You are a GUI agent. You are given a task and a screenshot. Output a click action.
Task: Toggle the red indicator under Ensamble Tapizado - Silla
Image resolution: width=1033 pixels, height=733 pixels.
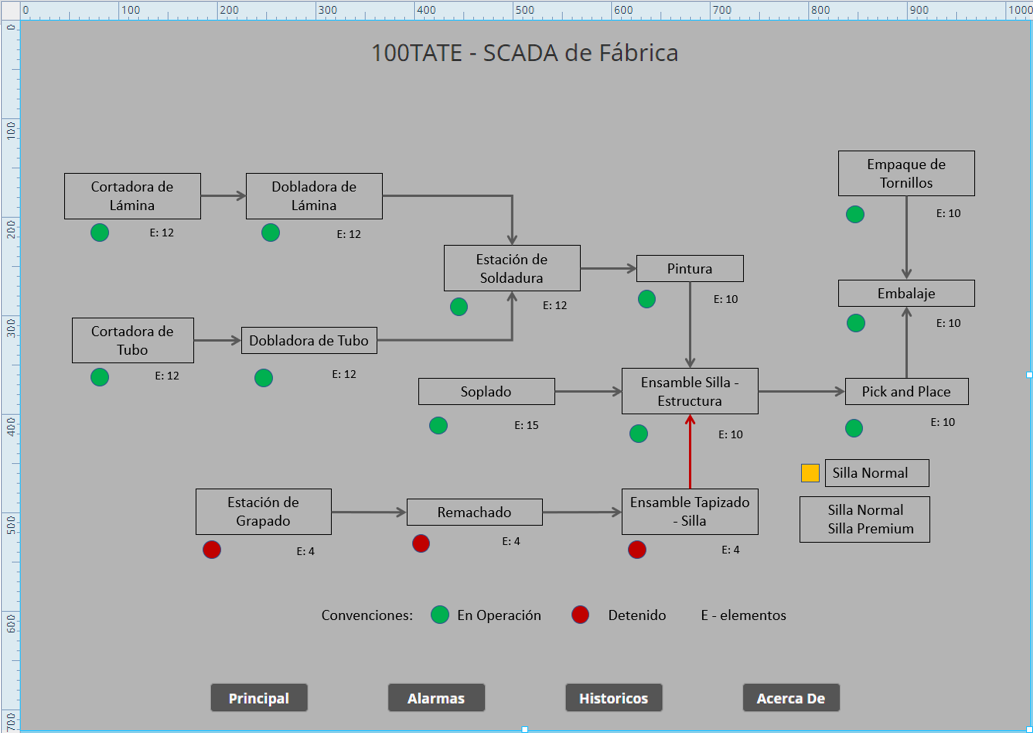click(x=637, y=549)
